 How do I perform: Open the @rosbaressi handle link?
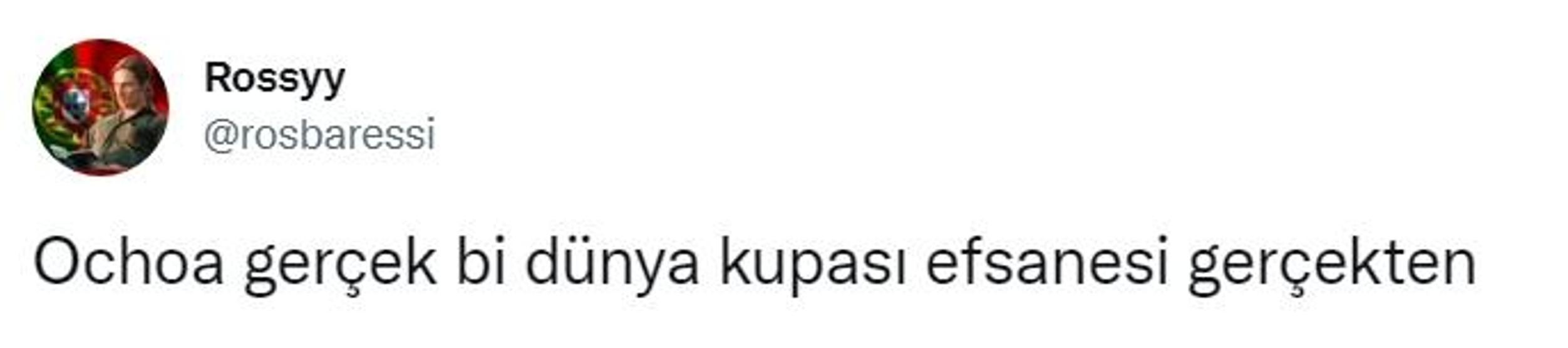[319, 134]
